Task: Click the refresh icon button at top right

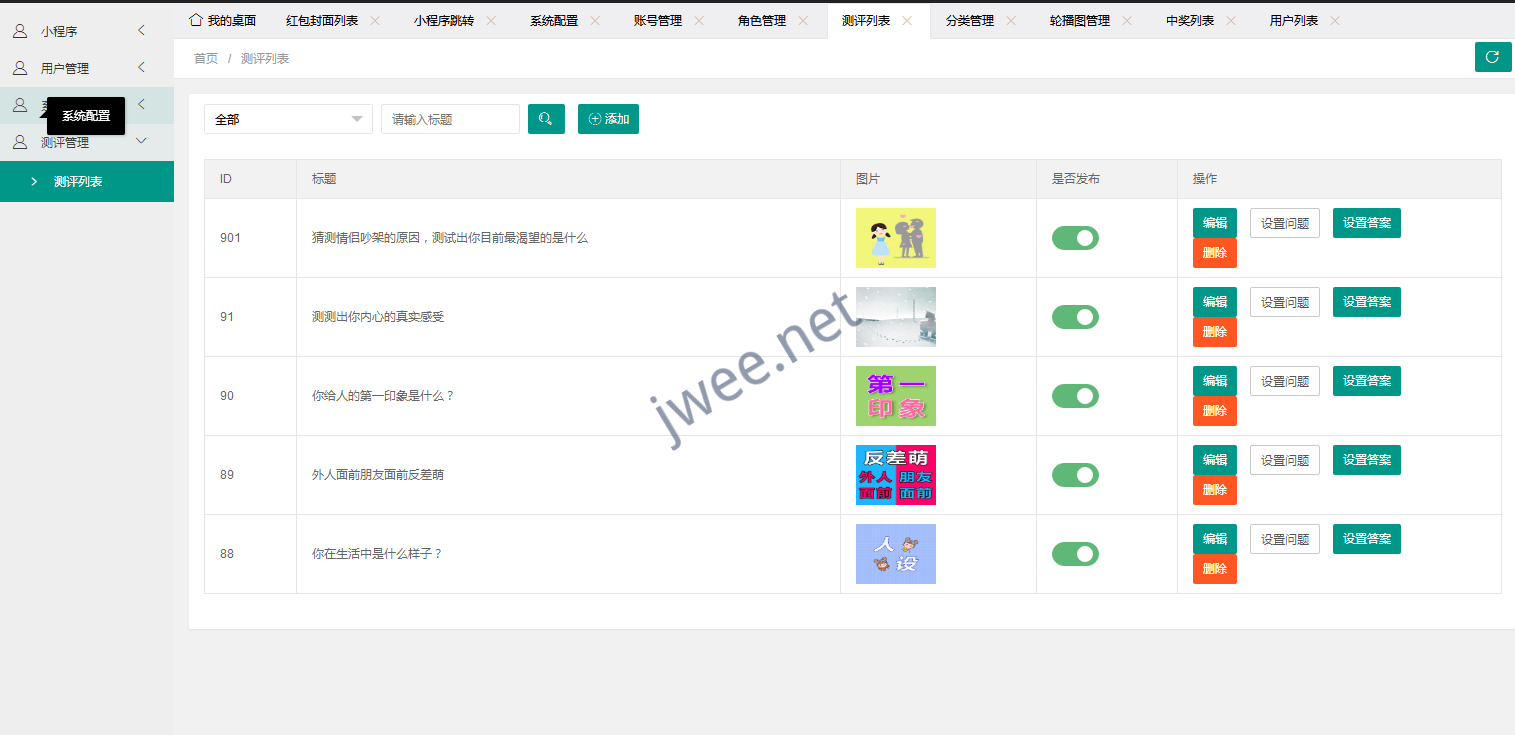Action: 1493,57
